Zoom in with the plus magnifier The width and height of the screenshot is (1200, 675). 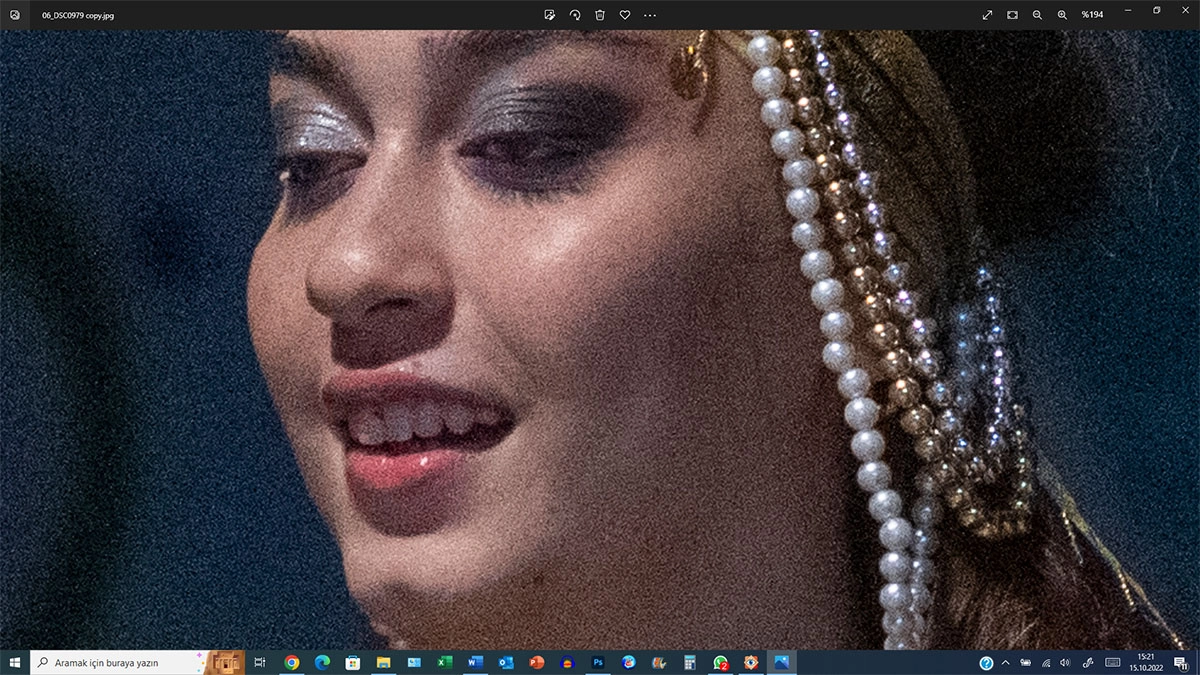(1062, 15)
